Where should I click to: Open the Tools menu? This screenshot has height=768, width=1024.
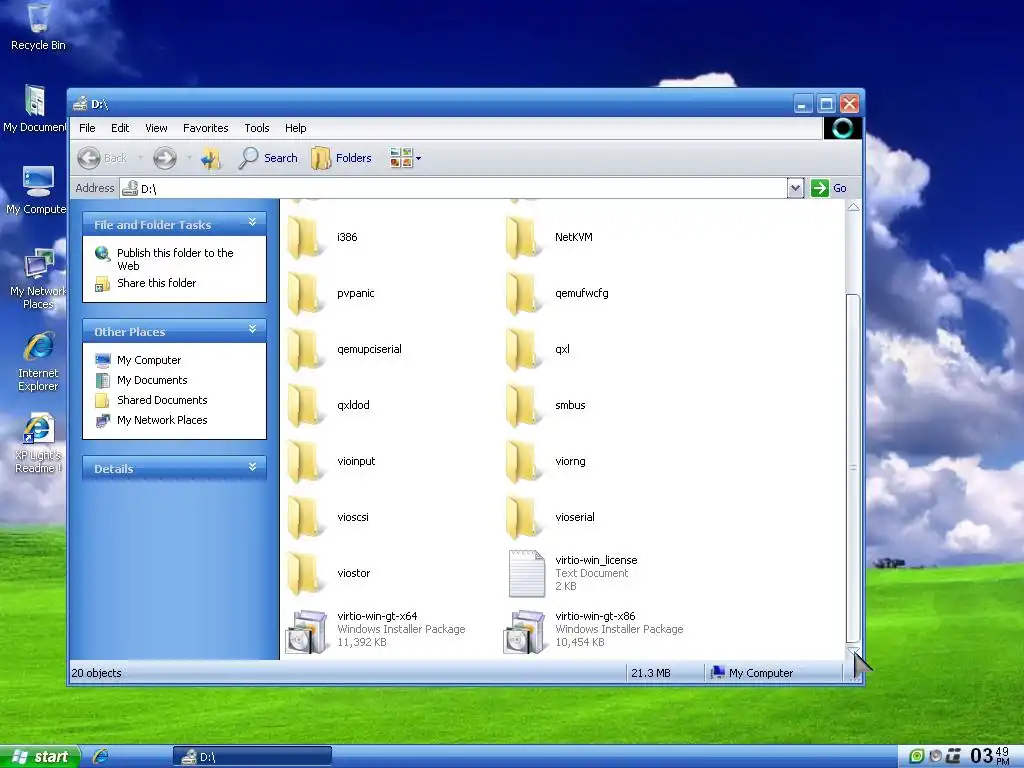click(x=257, y=128)
